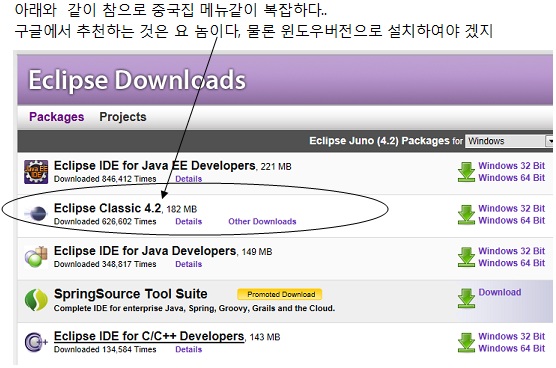The image size is (556, 368).
Task: Click the Promoted Download badge
Action: [x=280, y=294]
